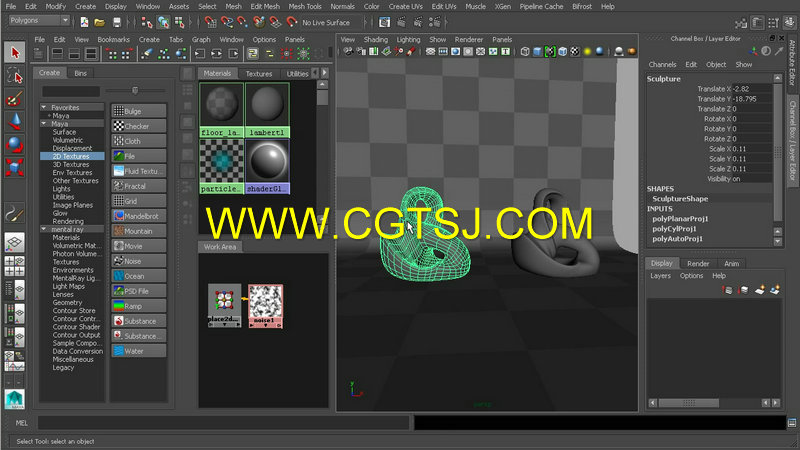The height and width of the screenshot is (450, 800).
Task: Pick the Paint Selection tool
Action: click(15, 98)
